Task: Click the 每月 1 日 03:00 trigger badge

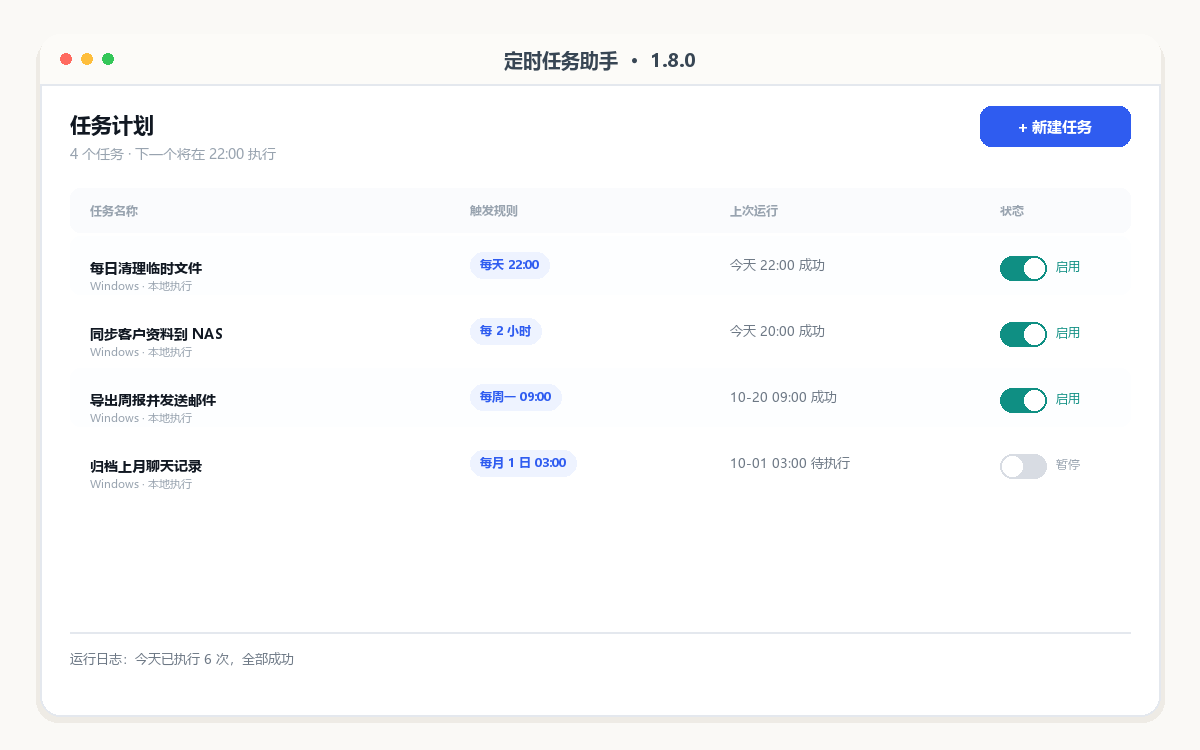Action: (x=523, y=463)
